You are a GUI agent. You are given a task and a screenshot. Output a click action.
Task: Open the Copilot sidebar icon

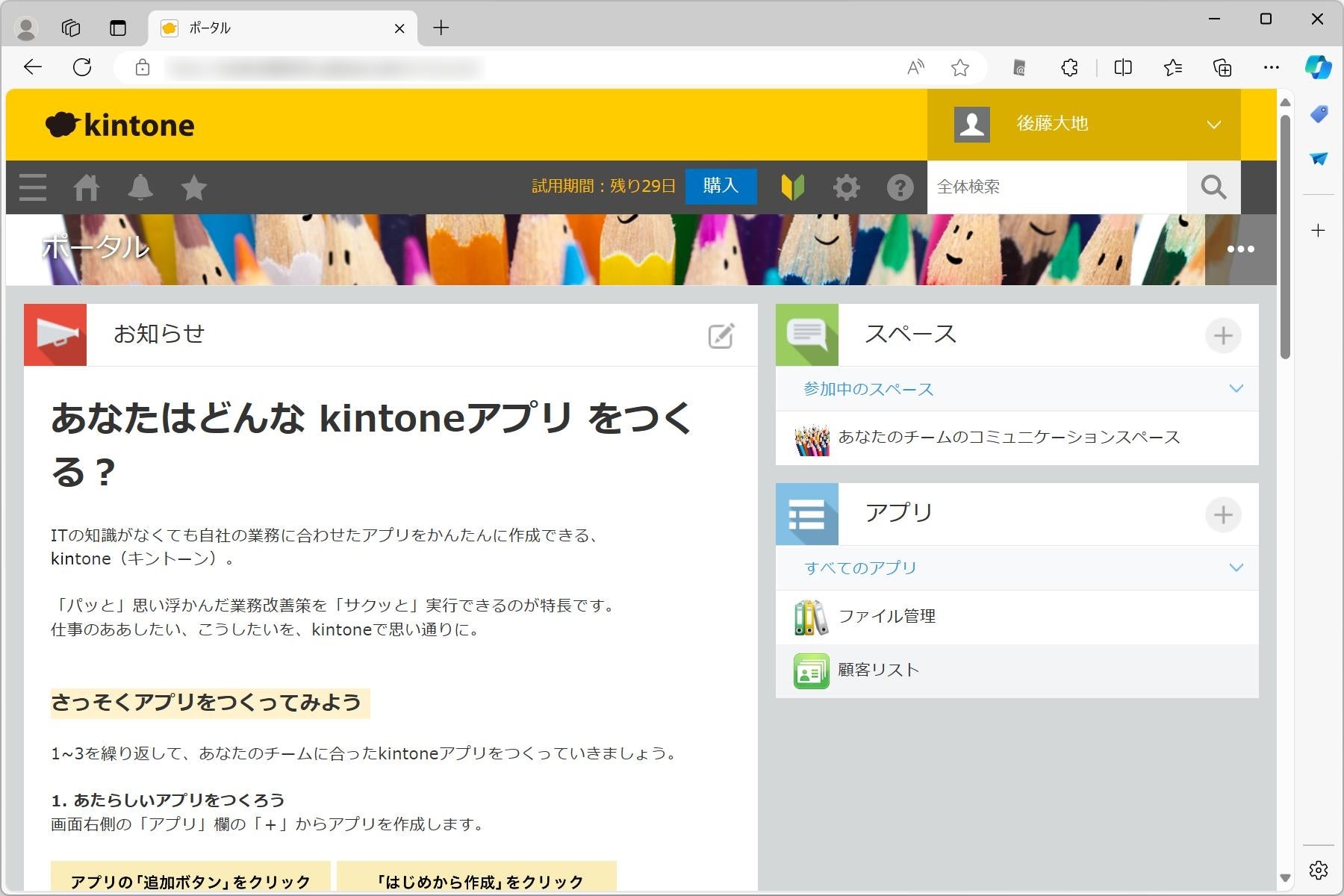click(1318, 68)
